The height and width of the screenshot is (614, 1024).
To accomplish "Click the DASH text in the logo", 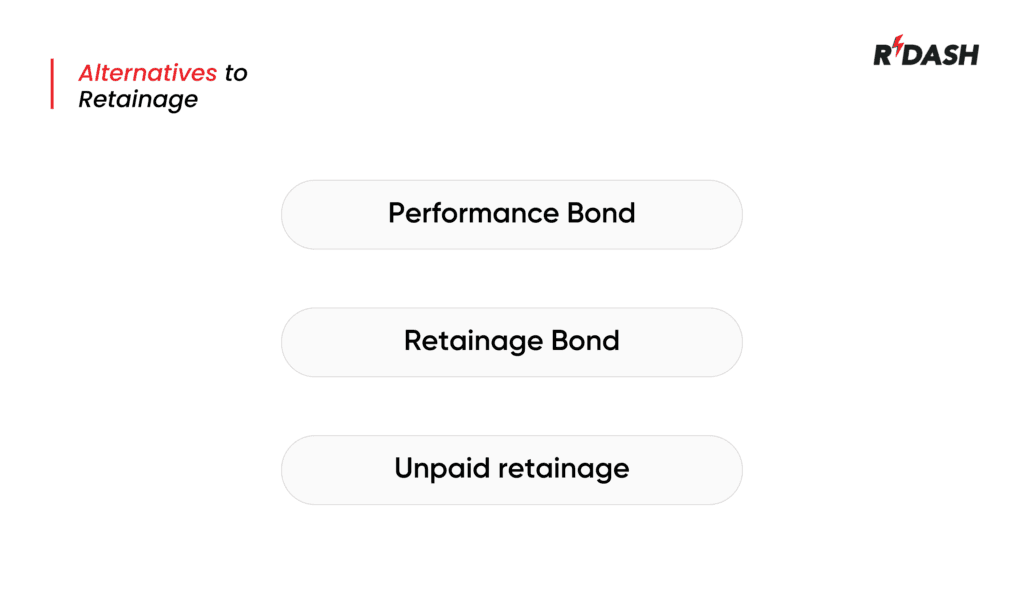I will (943, 54).
